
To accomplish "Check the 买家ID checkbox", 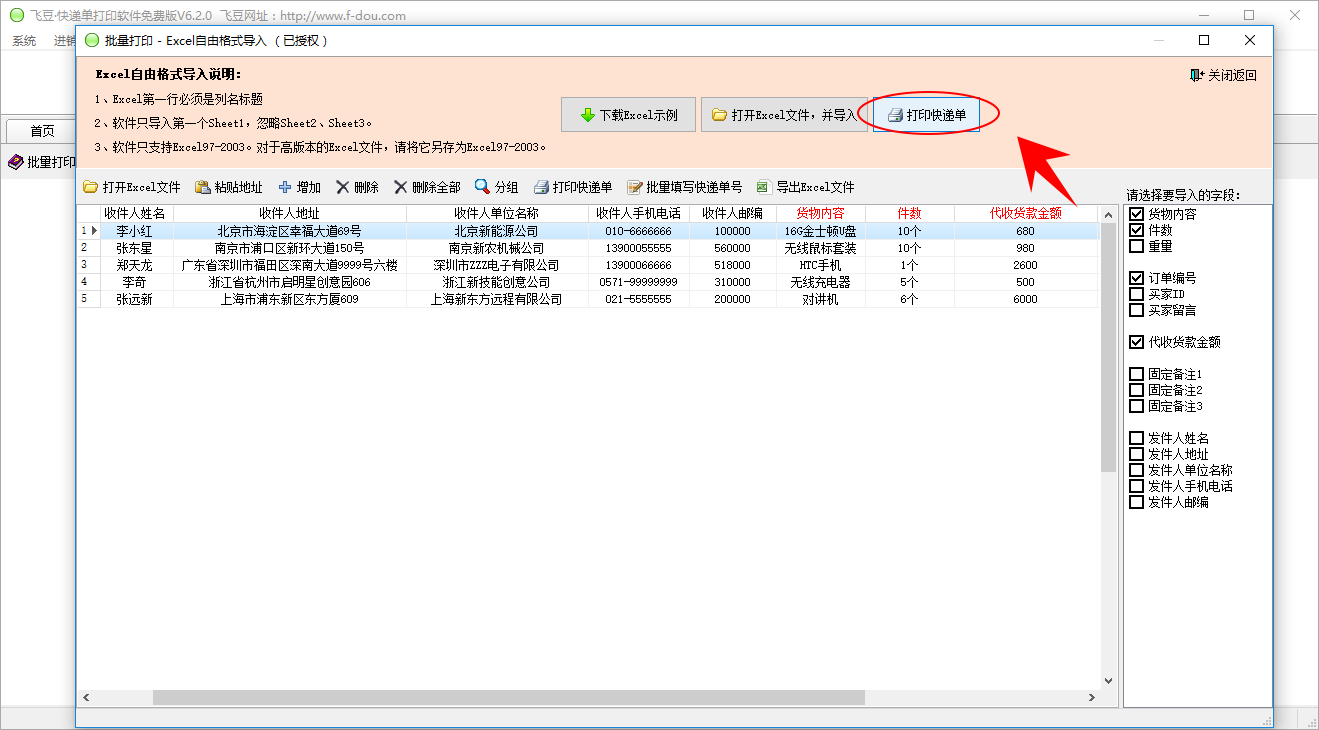I will point(1136,294).
